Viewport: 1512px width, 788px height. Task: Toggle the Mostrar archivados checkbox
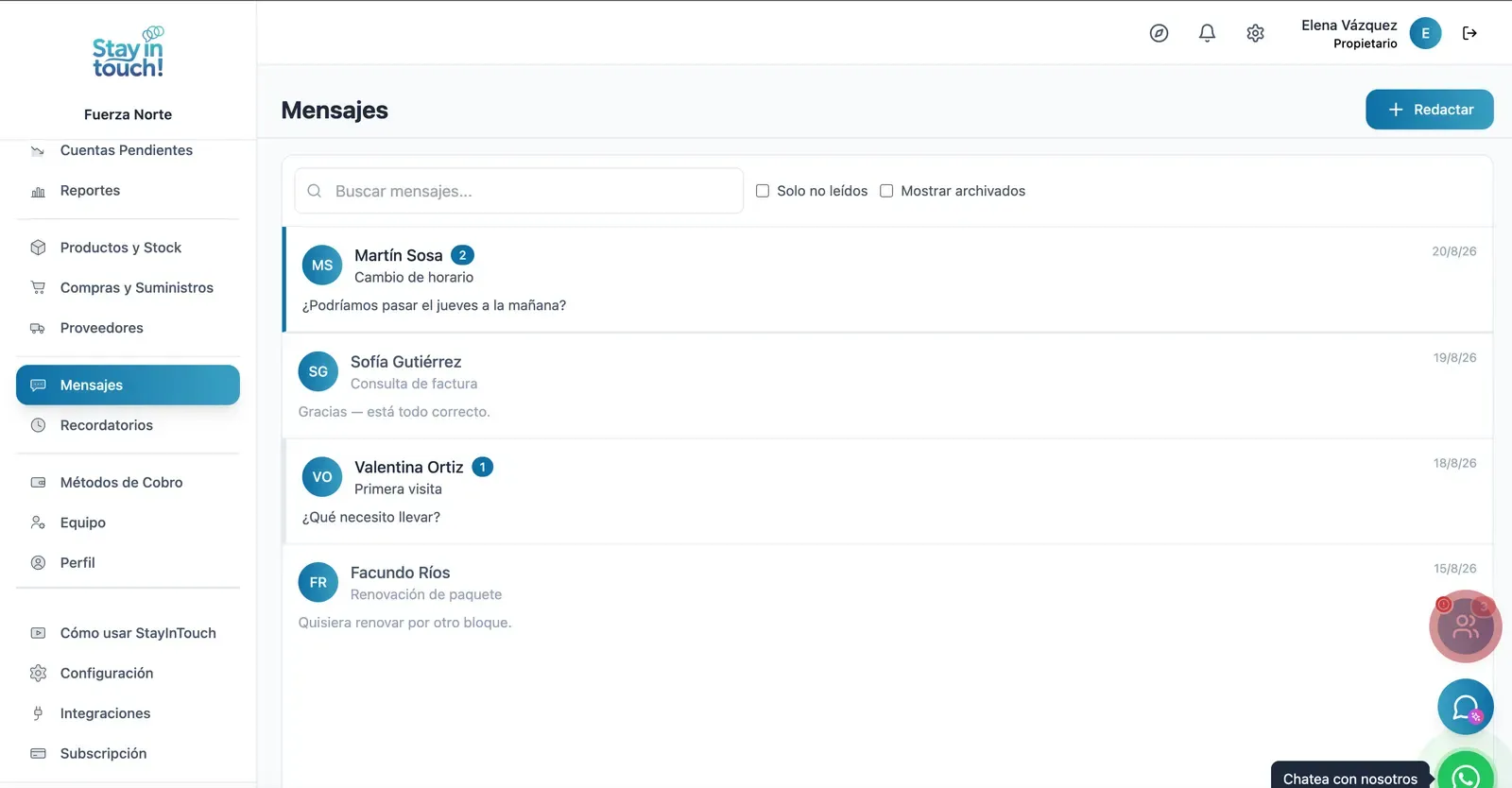(886, 191)
